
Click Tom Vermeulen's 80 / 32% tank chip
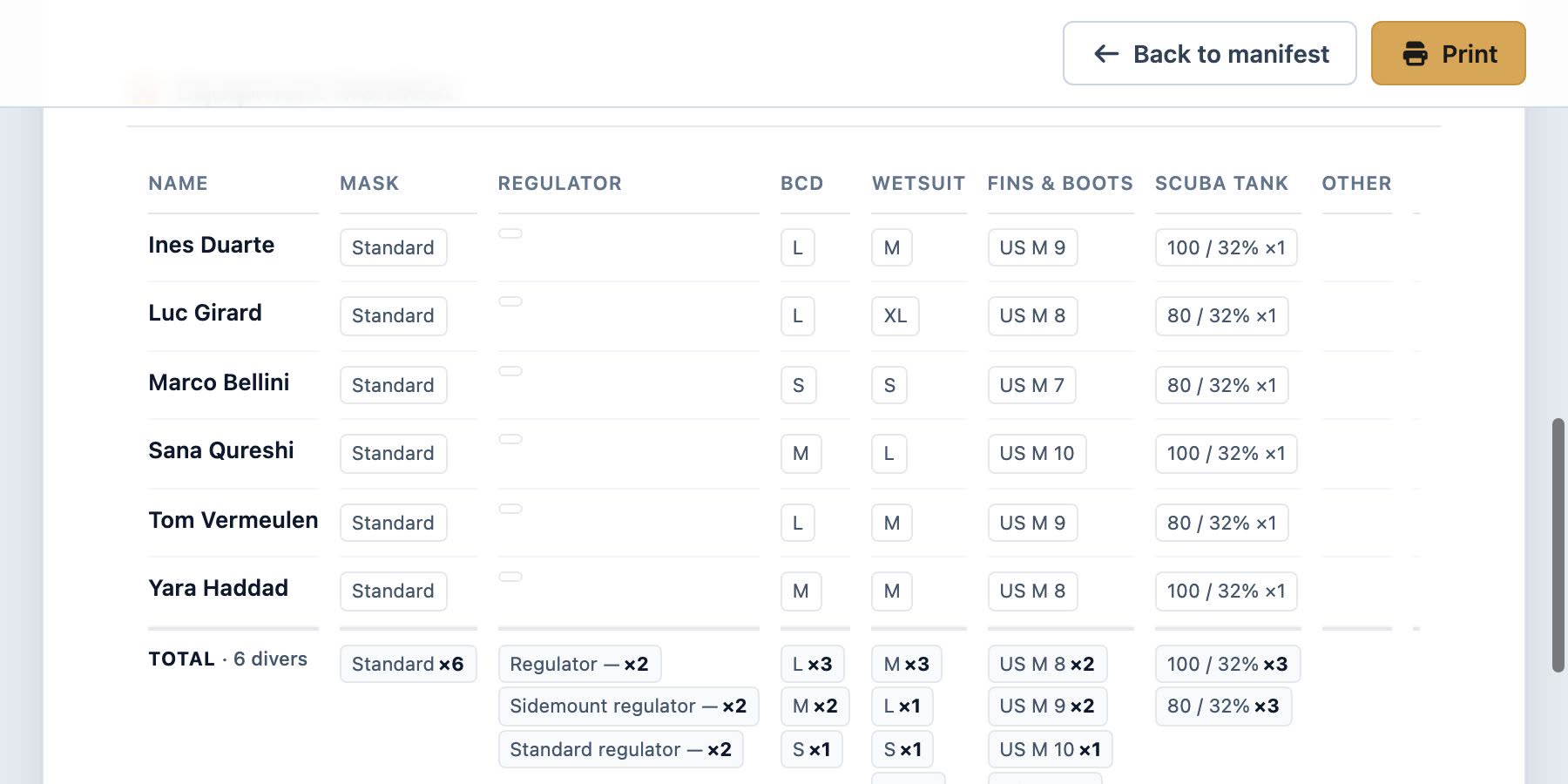tap(1221, 523)
